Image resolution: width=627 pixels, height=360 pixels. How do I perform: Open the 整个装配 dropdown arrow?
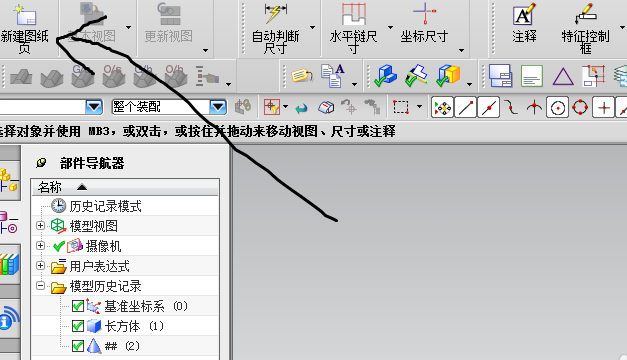(218, 107)
